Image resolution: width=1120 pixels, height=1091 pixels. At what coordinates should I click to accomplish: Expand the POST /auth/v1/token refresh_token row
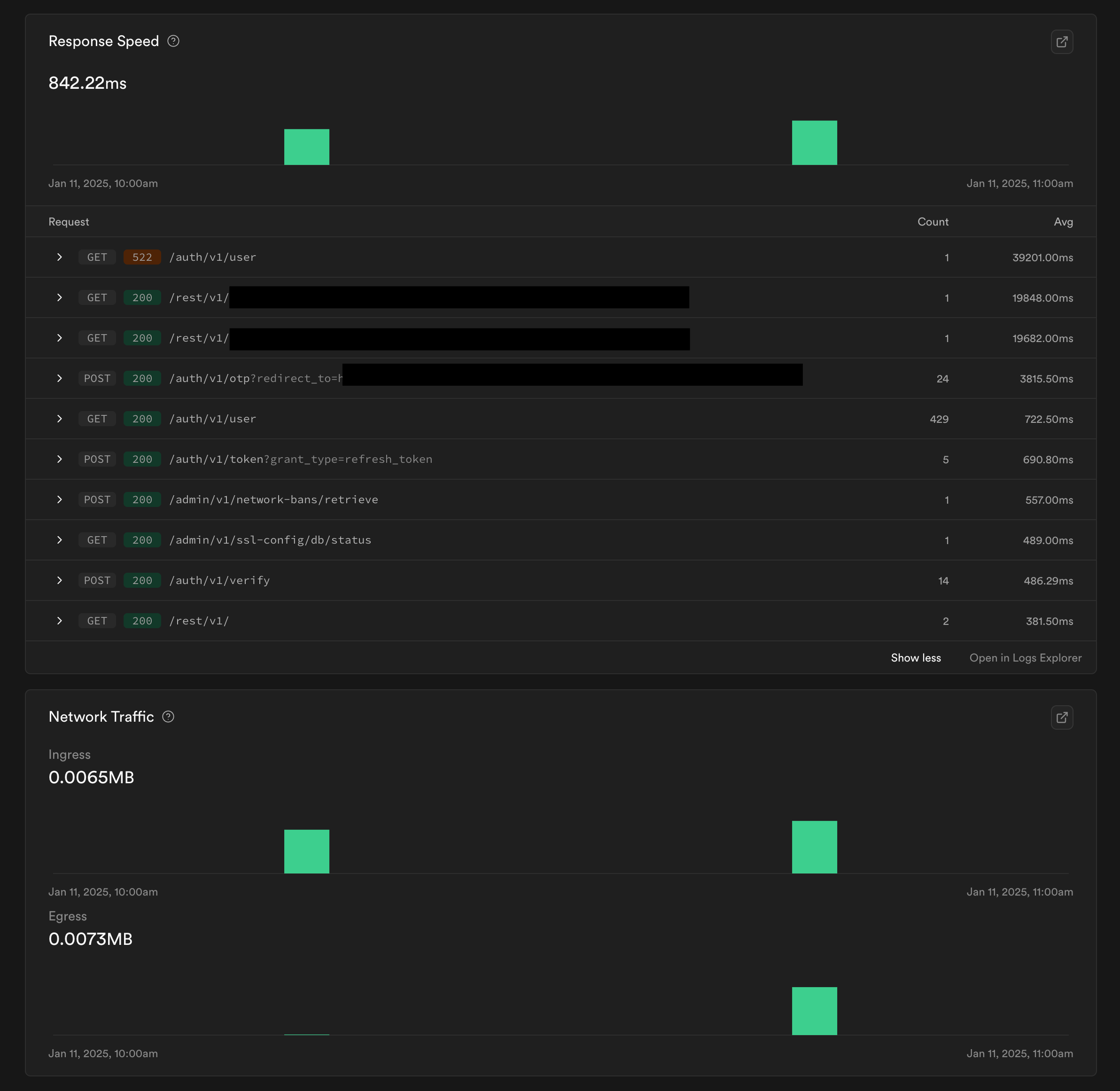(x=60, y=459)
